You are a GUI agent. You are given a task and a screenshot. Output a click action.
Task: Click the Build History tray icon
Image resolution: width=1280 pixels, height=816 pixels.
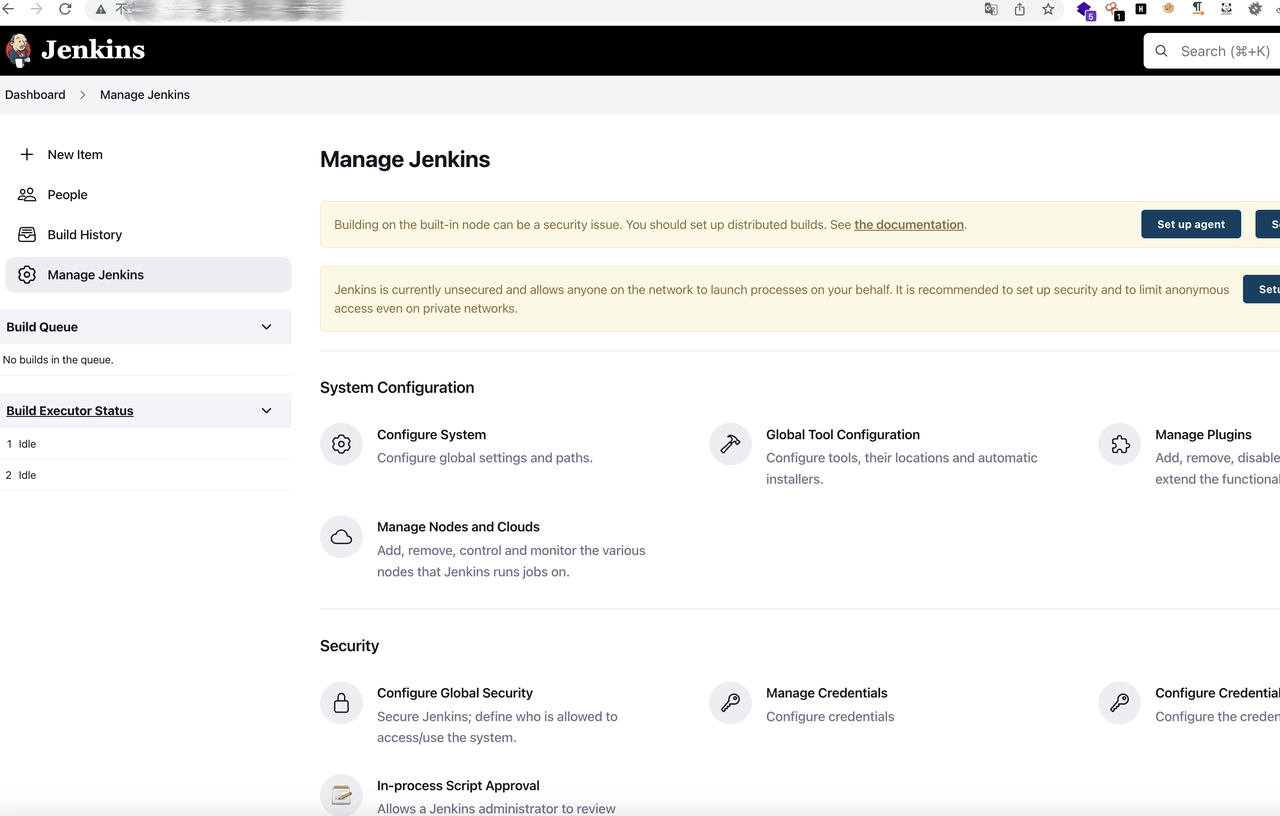[x=27, y=235]
